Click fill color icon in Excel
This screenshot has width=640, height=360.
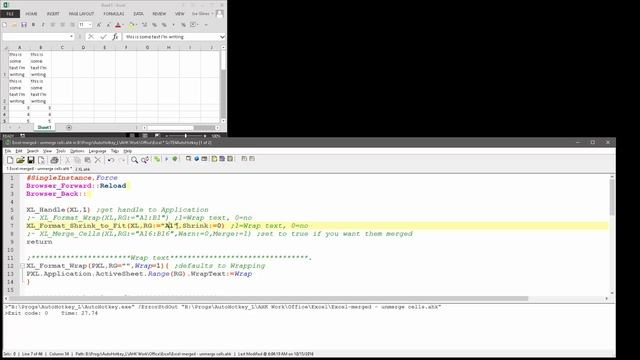[131, 25]
